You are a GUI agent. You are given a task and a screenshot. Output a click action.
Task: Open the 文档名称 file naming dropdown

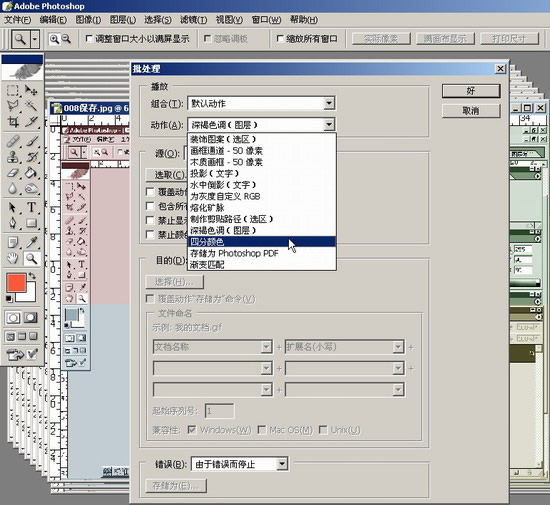pyautogui.click(x=266, y=347)
